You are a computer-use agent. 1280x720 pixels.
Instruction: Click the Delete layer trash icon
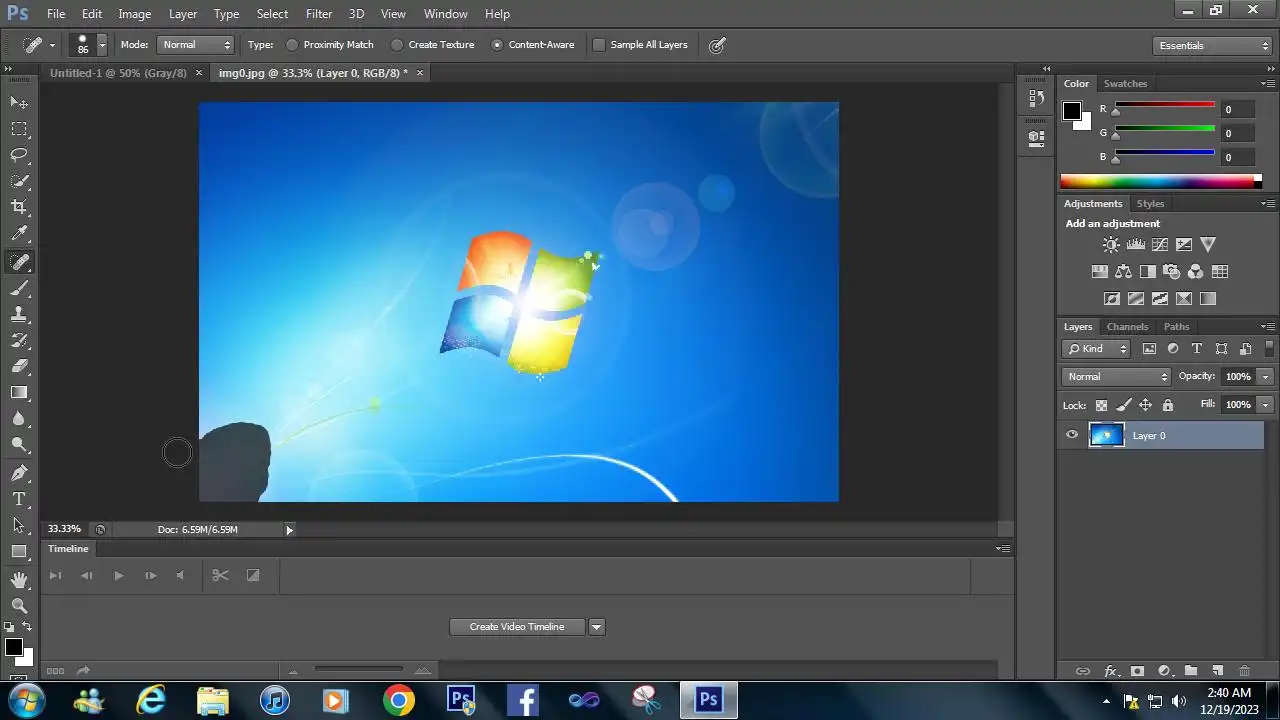[x=1245, y=671]
